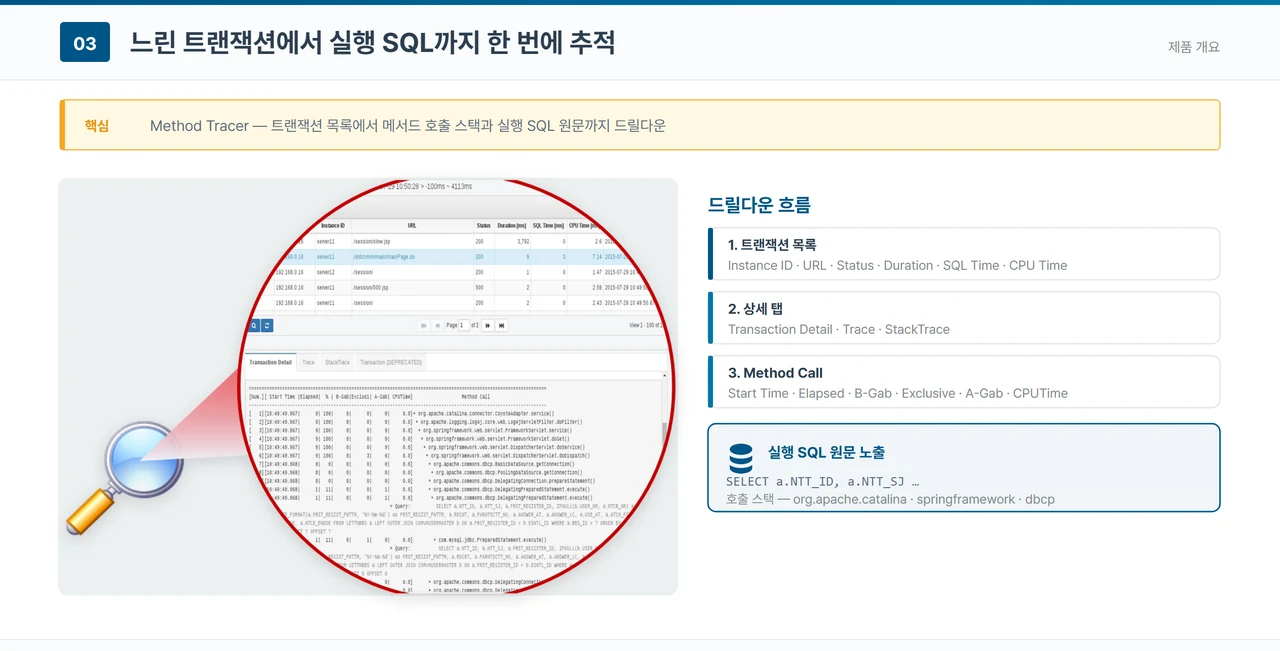Click the search magnifier button below the table

[x=254, y=325]
